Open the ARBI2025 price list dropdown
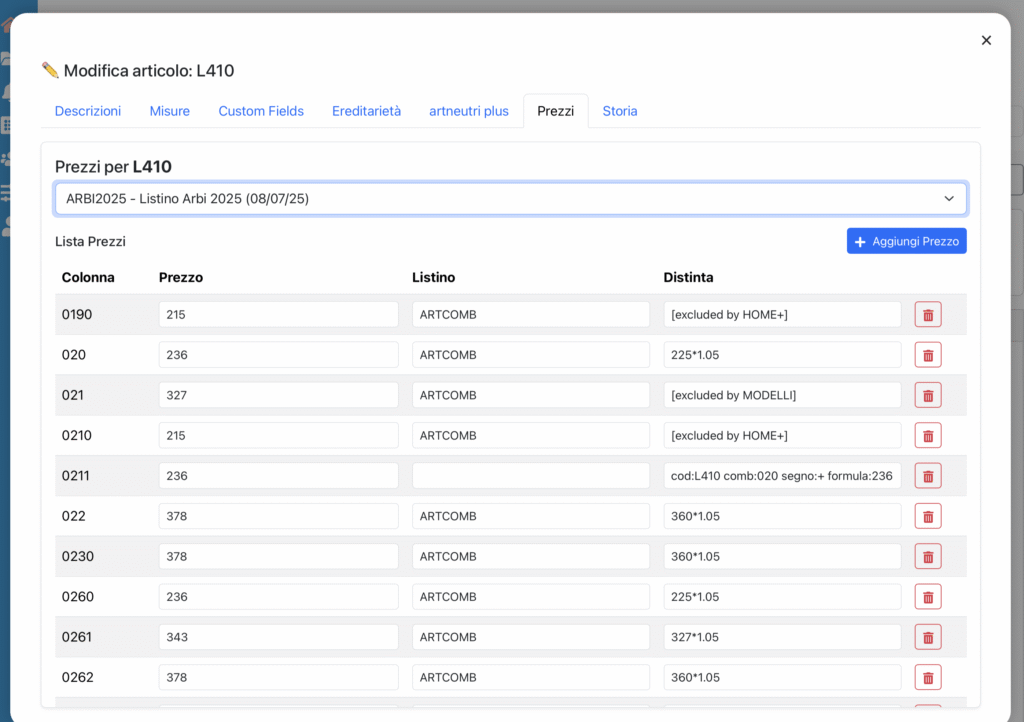 [510, 199]
